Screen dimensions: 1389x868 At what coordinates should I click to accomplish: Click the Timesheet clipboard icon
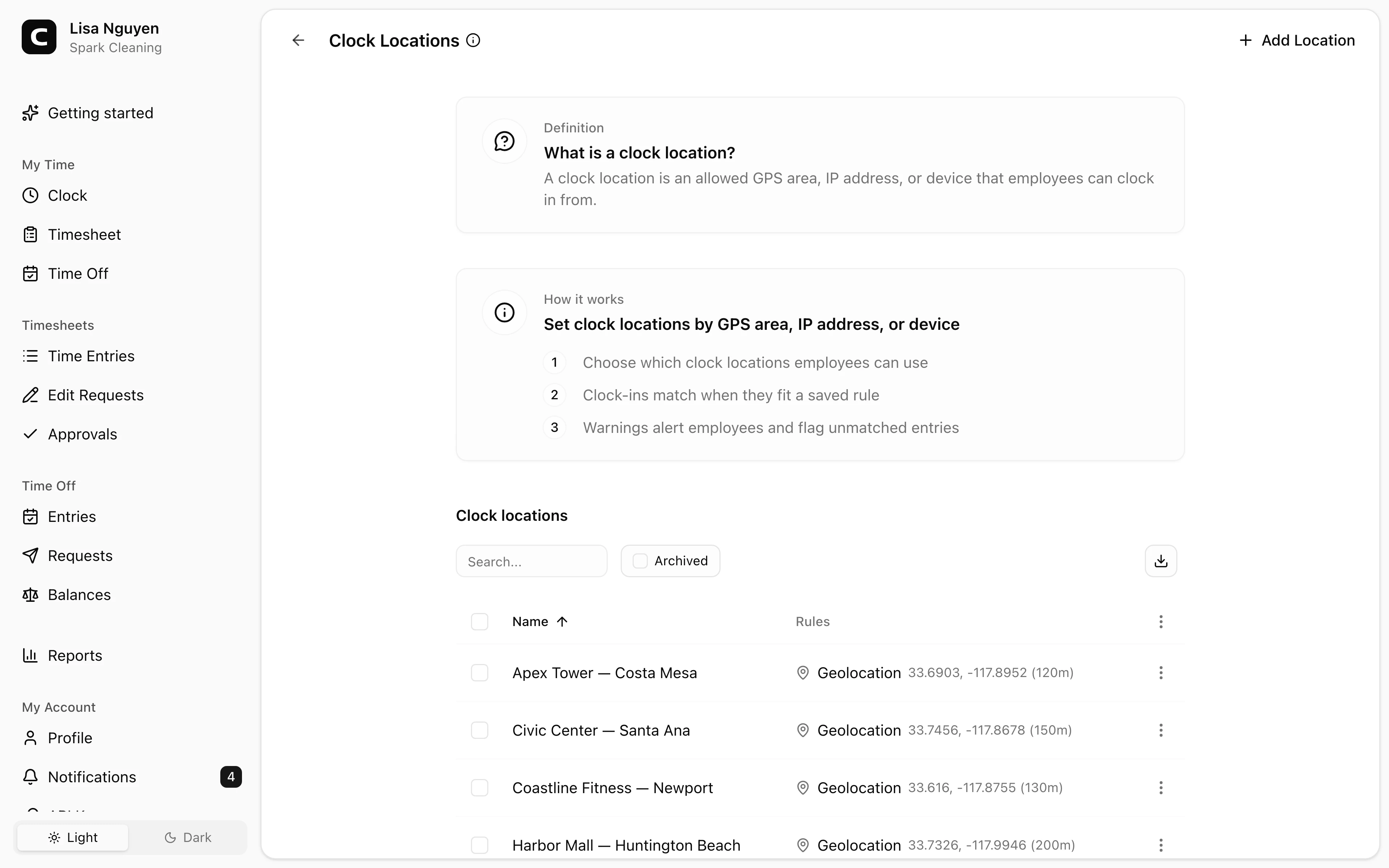click(x=30, y=234)
